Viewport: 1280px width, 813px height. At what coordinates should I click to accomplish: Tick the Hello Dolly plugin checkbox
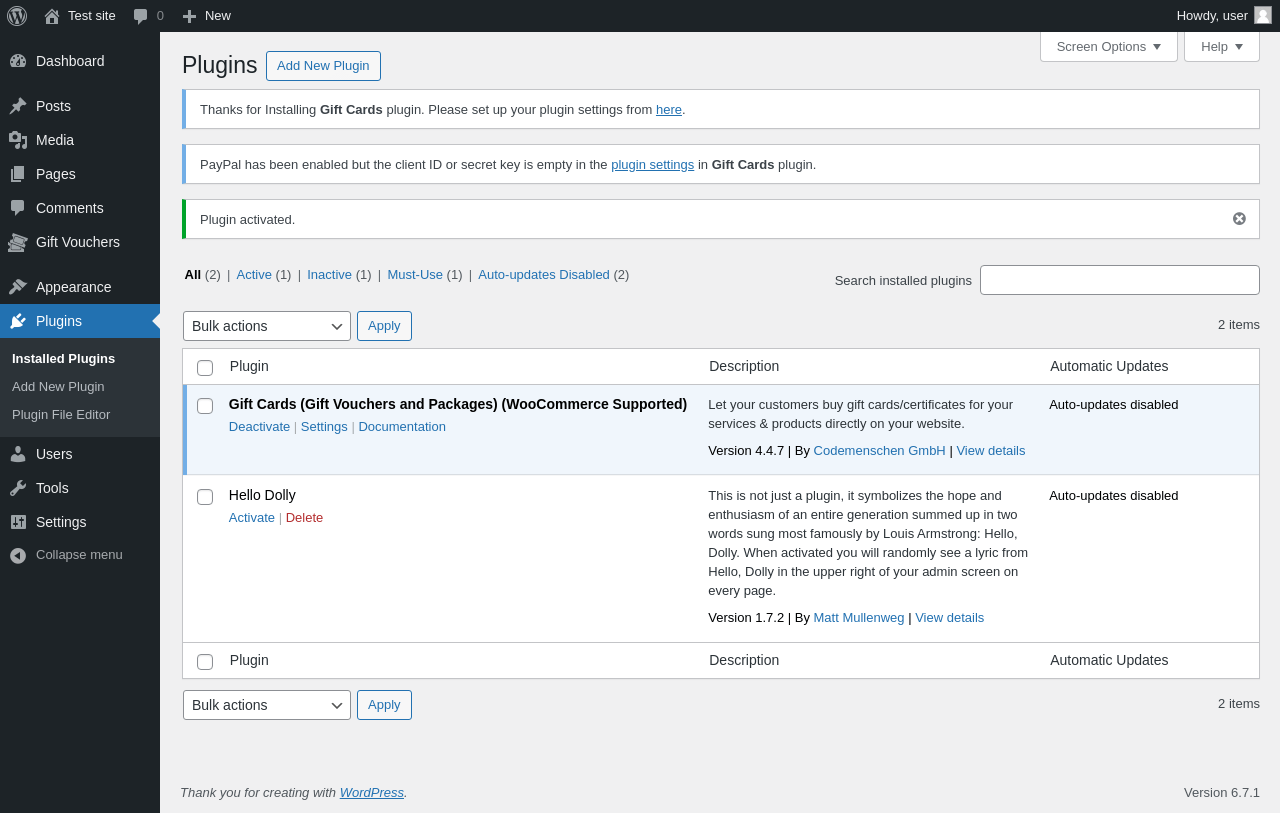pos(205,497)
